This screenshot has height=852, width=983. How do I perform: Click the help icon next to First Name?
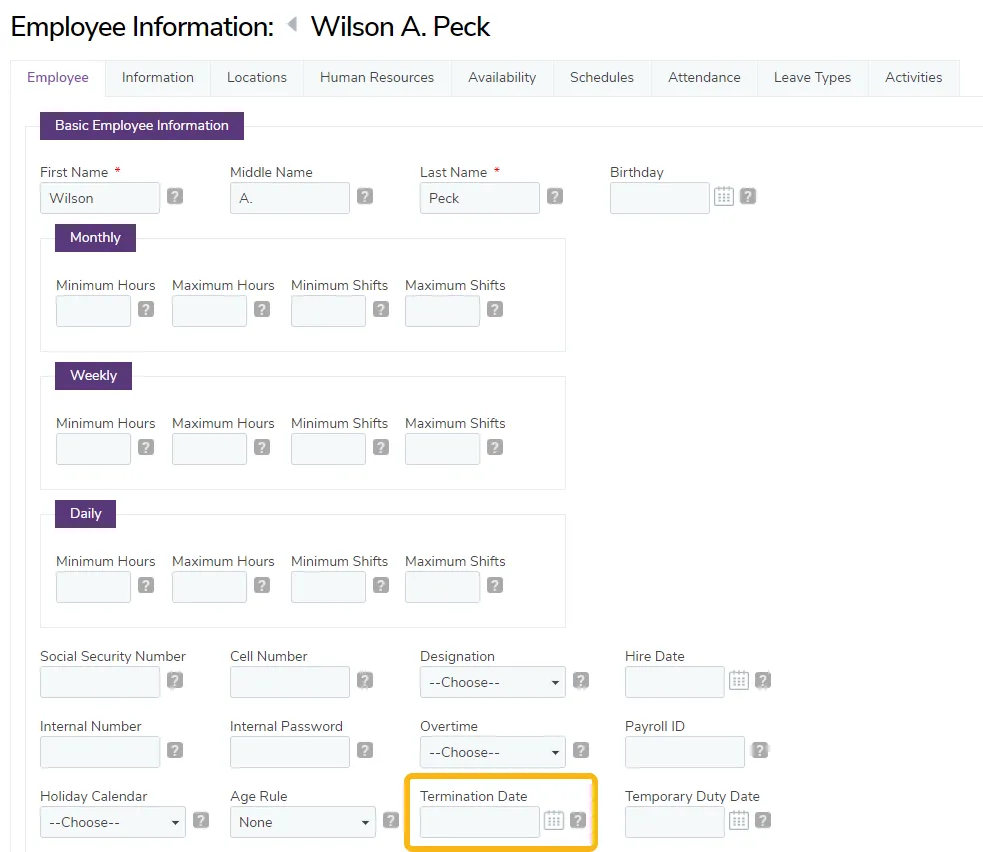[x=175, y=196]
